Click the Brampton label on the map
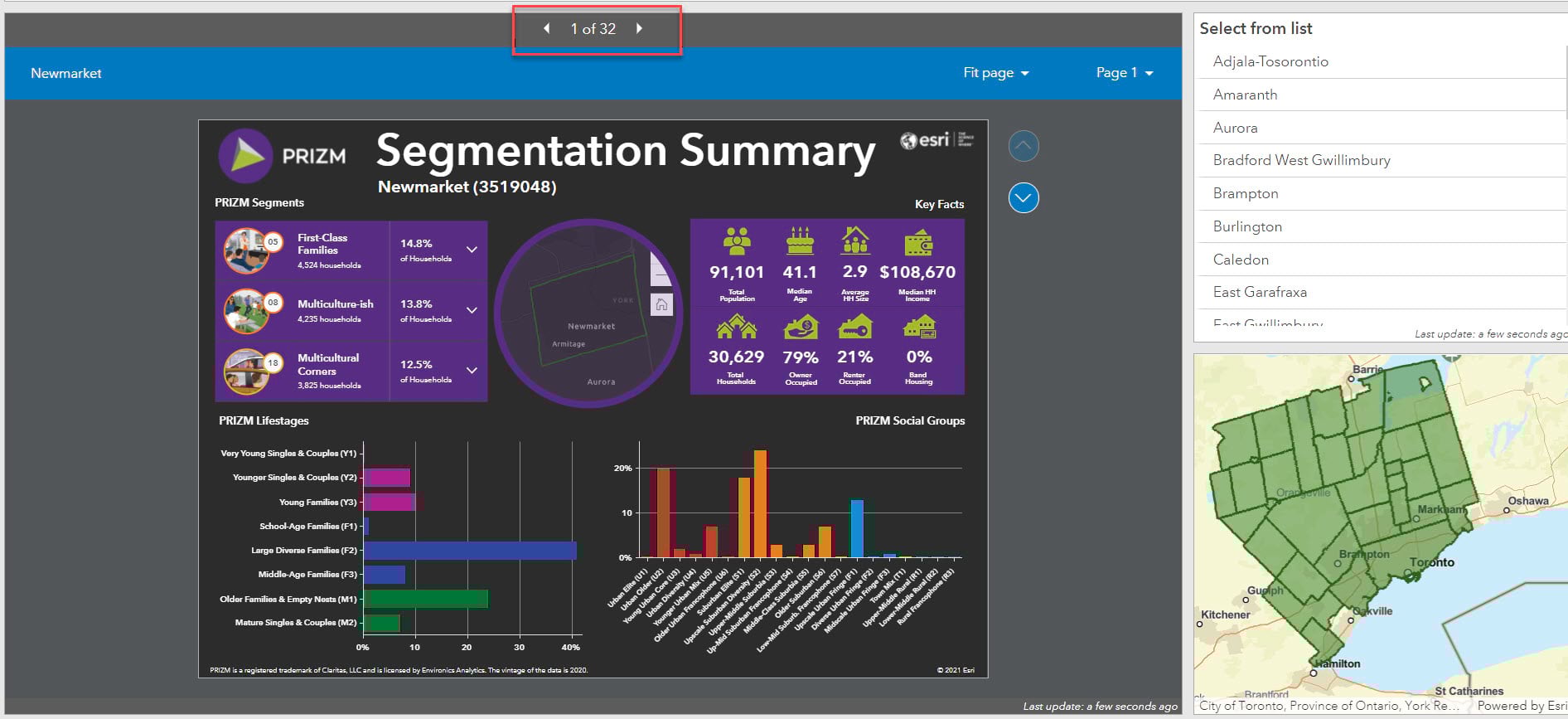Screen dimensions: 1568x719 (1364, 554)
